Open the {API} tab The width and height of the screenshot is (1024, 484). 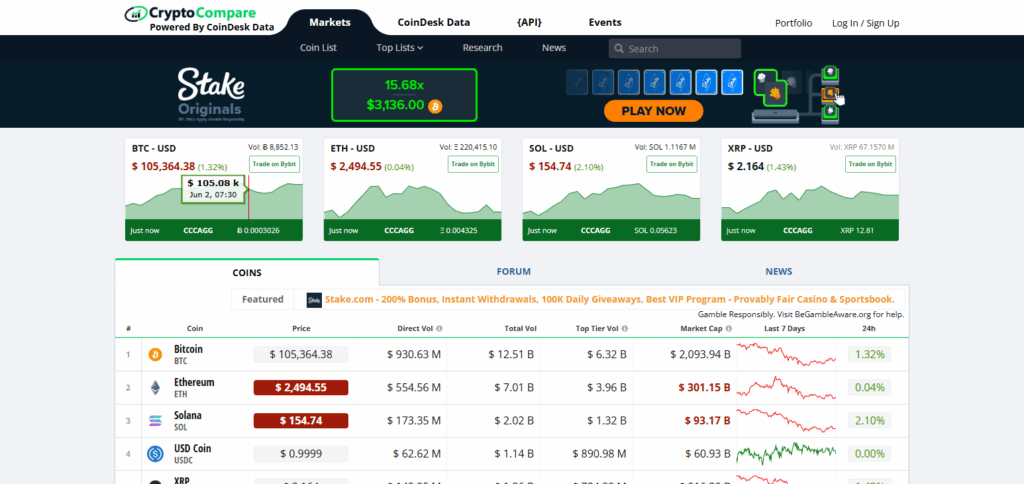tap(529, 22)
